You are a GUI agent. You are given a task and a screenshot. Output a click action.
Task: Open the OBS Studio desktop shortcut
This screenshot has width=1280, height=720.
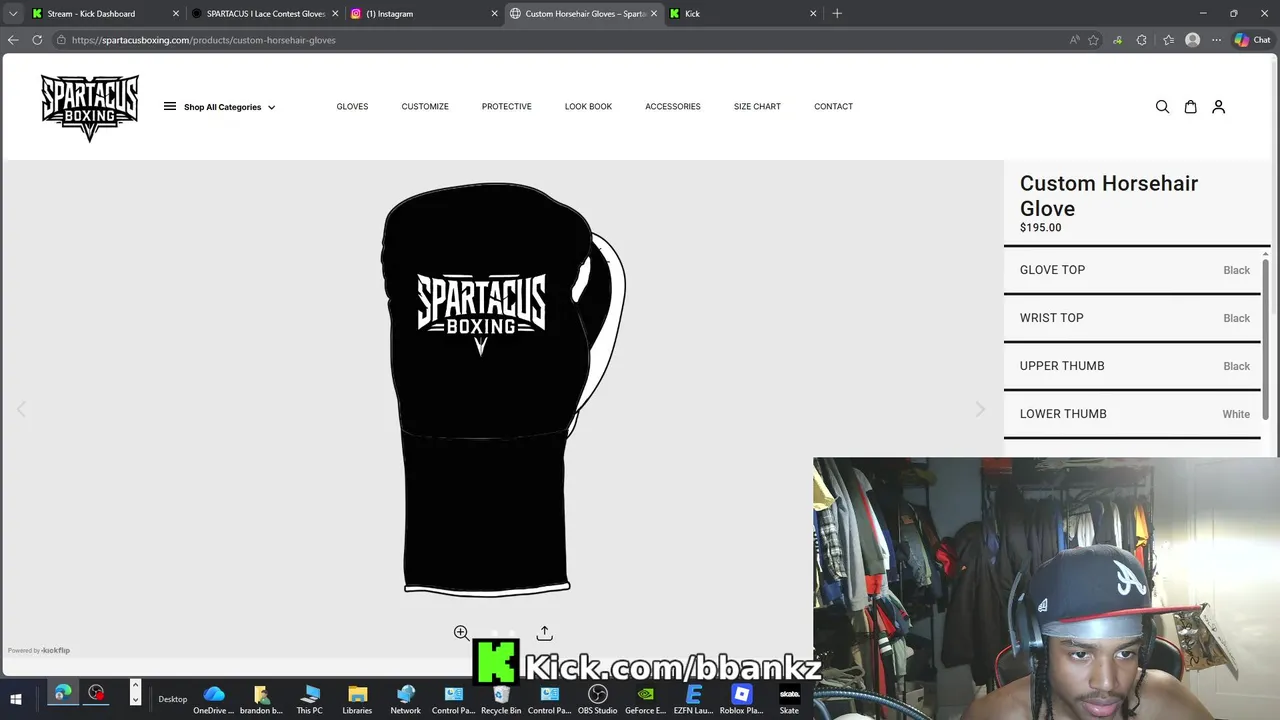pos(598,699)
